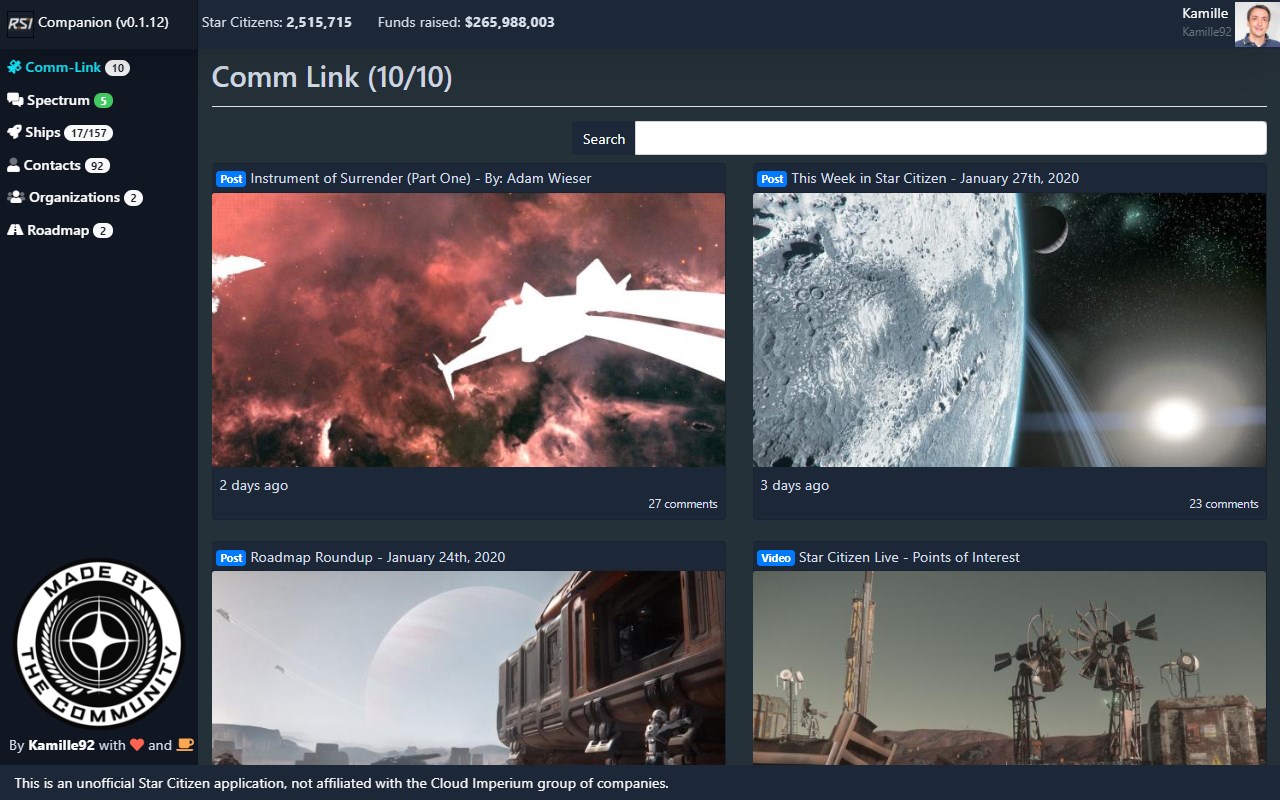This screenshot has width=1280, height=800.
Task: Click the Companion (v0.1.12) app title
Action: pos(103,22)
